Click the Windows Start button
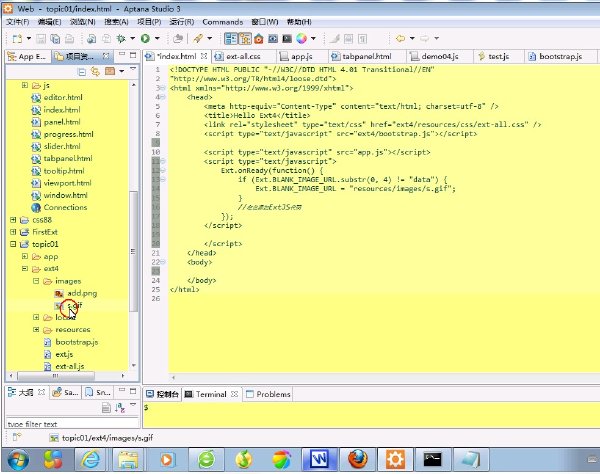This screenshot has width=600, height=474. point(18,459)
